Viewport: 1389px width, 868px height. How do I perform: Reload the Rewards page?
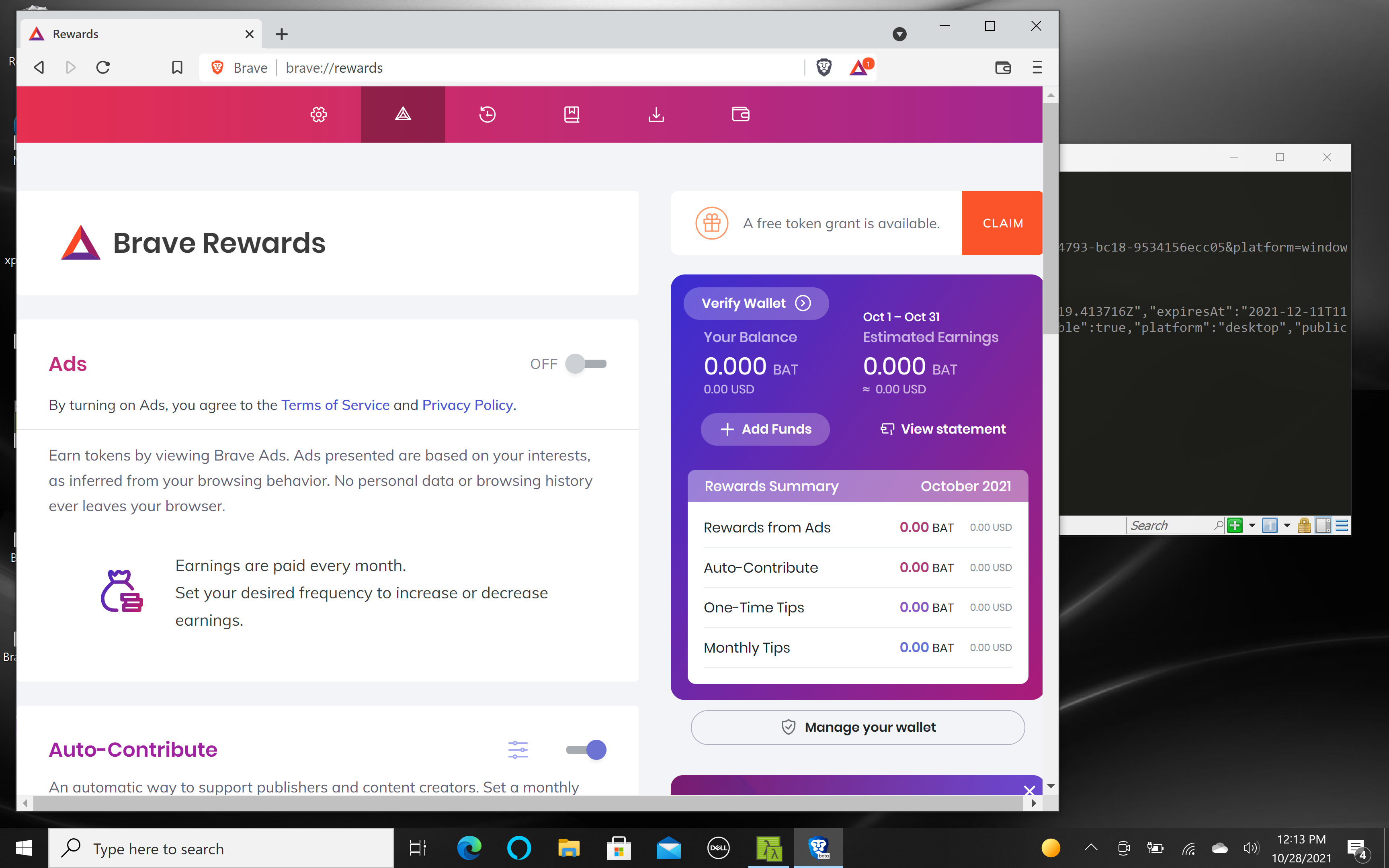(x=103, y=68)
